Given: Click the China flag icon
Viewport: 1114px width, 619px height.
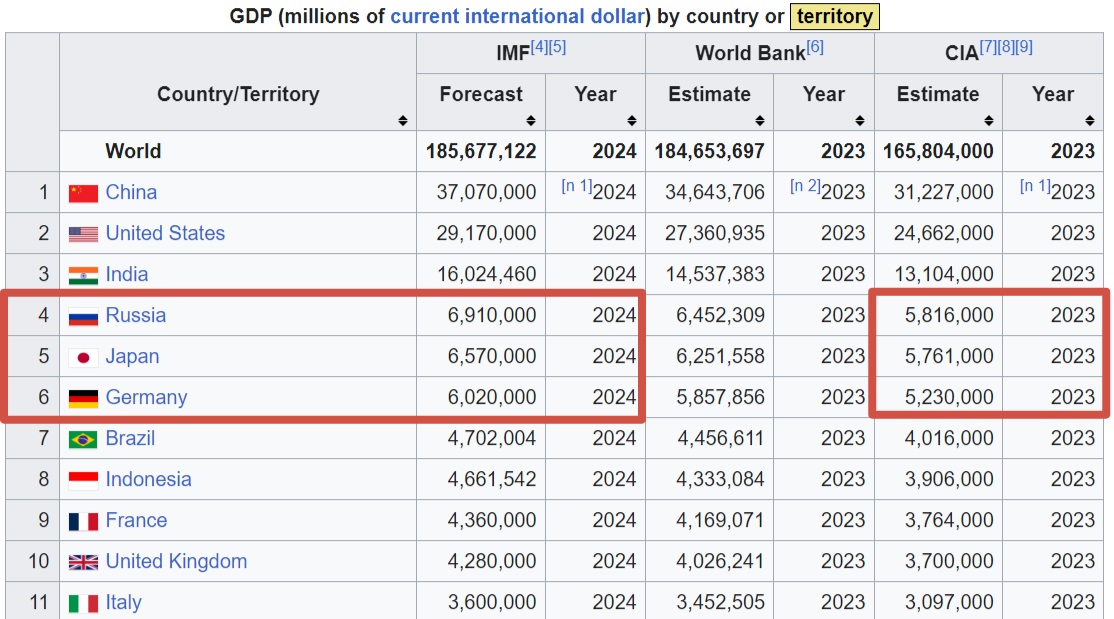Looking at the screenshot, I should coord(83,193).
